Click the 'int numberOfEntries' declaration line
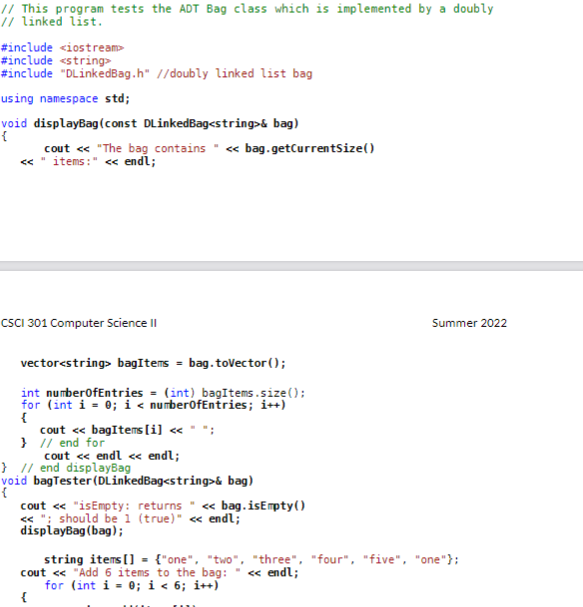 (163, 393)
